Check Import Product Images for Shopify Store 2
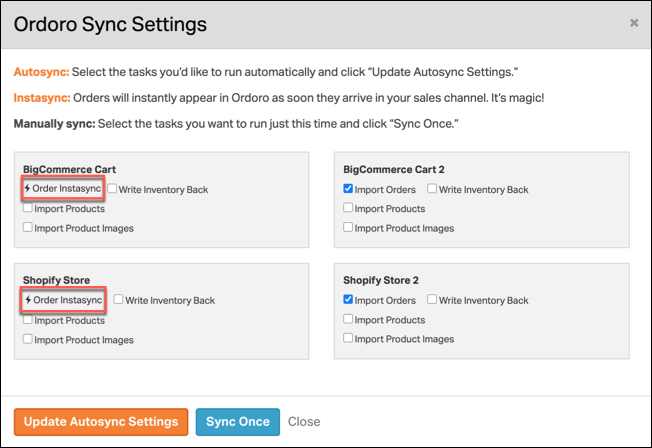652x448 pixels. click(x=348, y=338)
